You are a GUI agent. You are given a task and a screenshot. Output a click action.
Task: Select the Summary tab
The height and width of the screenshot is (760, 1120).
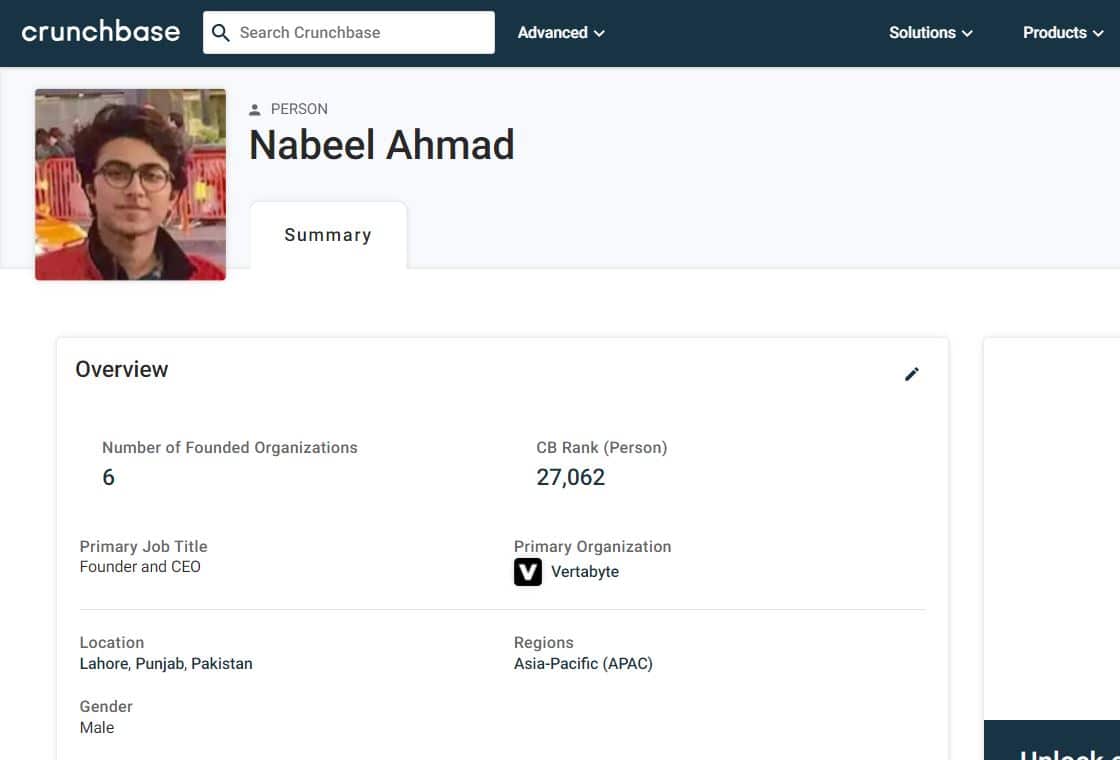click(x=328, y=235)
